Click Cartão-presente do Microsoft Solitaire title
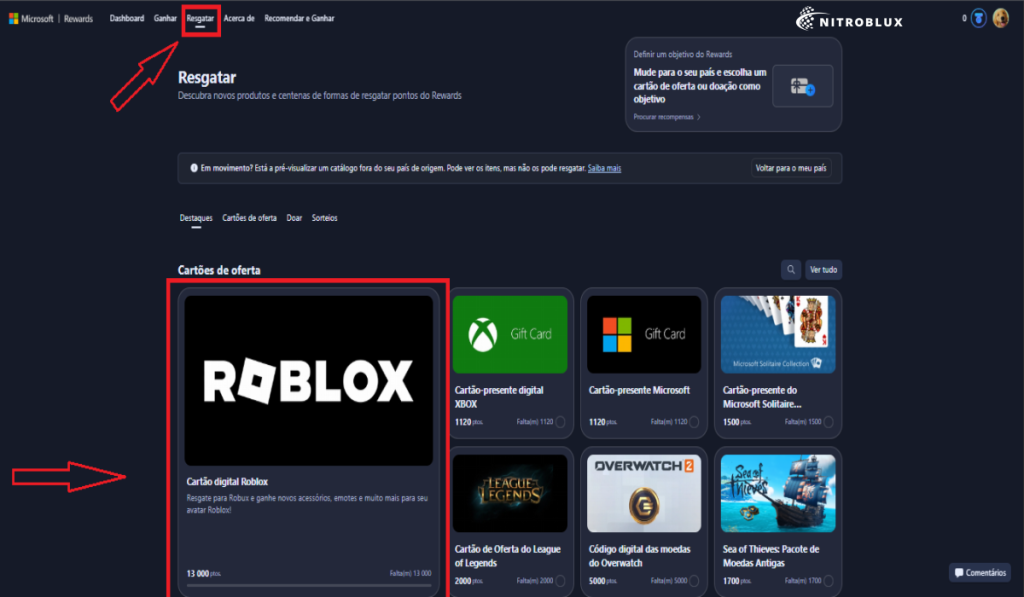 tap(762, 397)
